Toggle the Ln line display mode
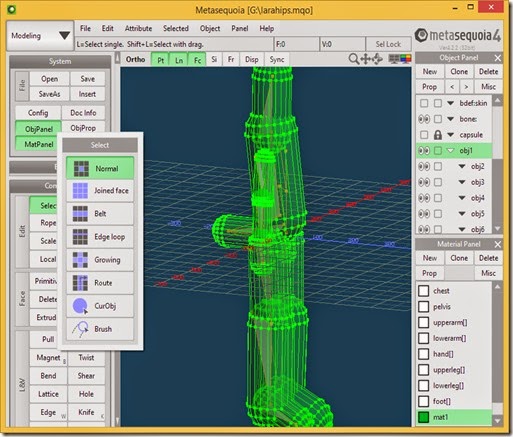The width and height of the screenshot is (513, 437). pos(179,60)
